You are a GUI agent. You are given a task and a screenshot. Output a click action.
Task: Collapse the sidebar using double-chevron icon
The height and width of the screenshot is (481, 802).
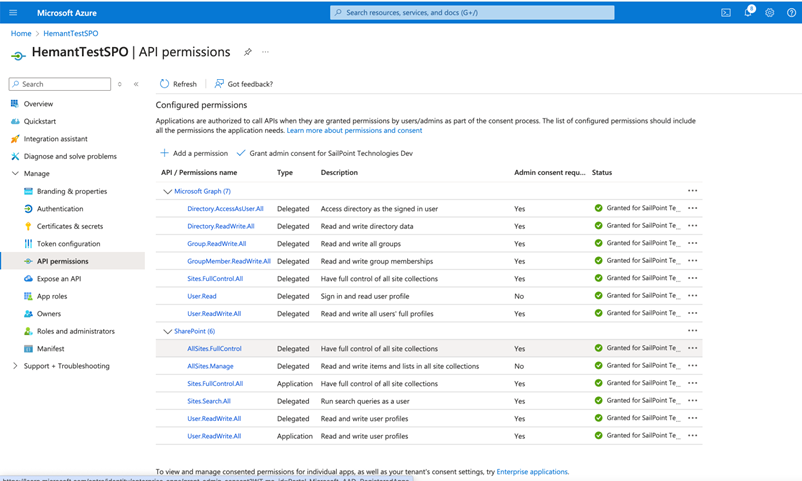click(136, 84)
